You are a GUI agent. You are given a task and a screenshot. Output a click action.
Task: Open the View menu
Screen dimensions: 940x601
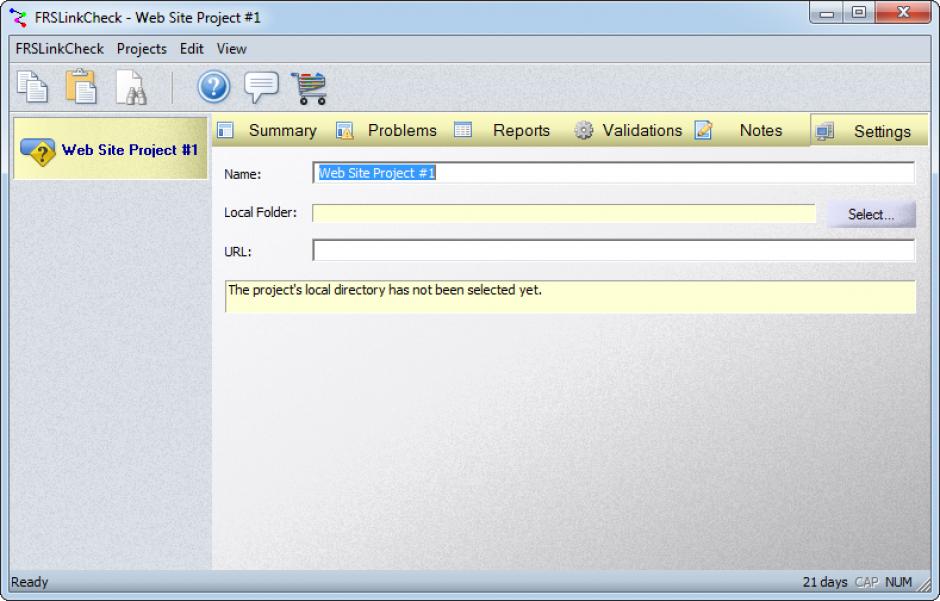(231, 49)
